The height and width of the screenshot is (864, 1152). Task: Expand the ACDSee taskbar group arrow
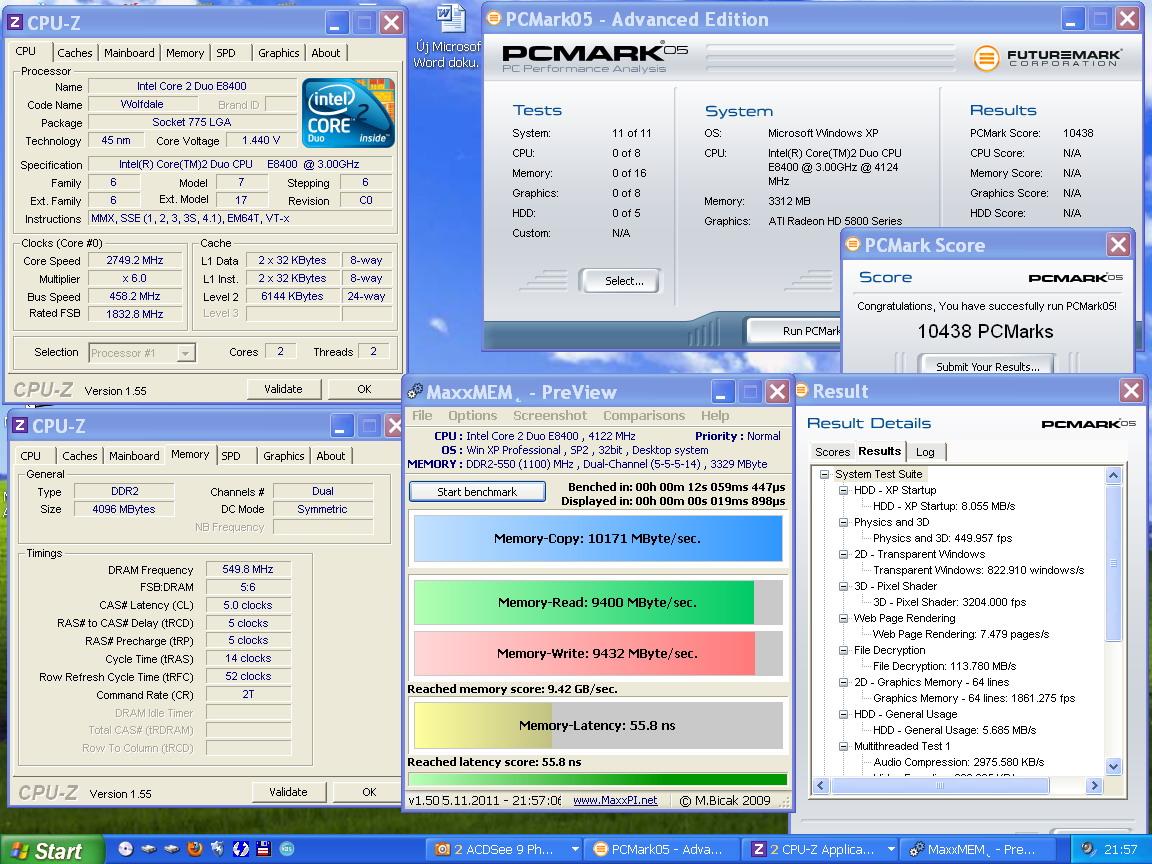coord(575,849)
